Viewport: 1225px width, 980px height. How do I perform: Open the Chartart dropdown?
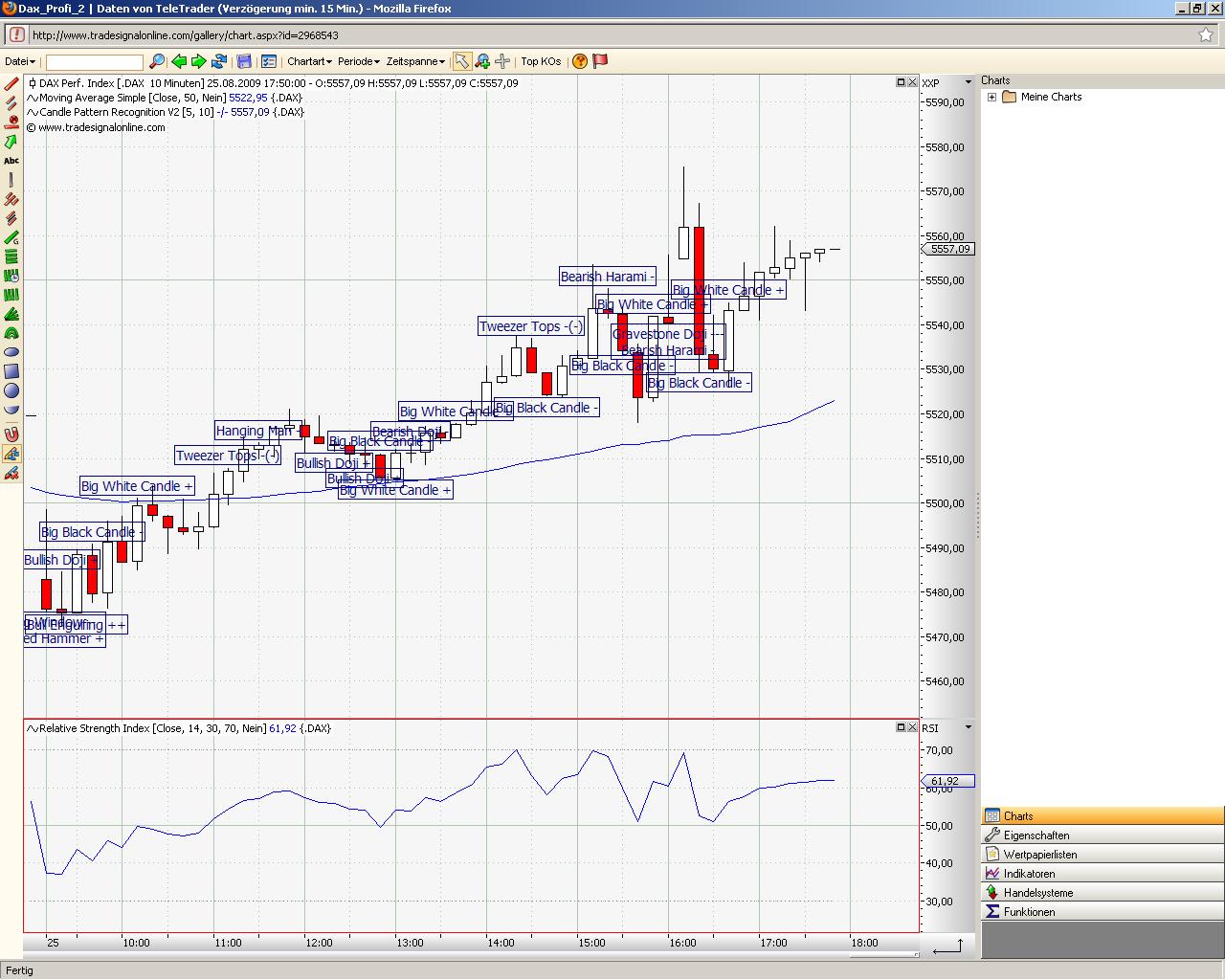(x=309, y=61)
